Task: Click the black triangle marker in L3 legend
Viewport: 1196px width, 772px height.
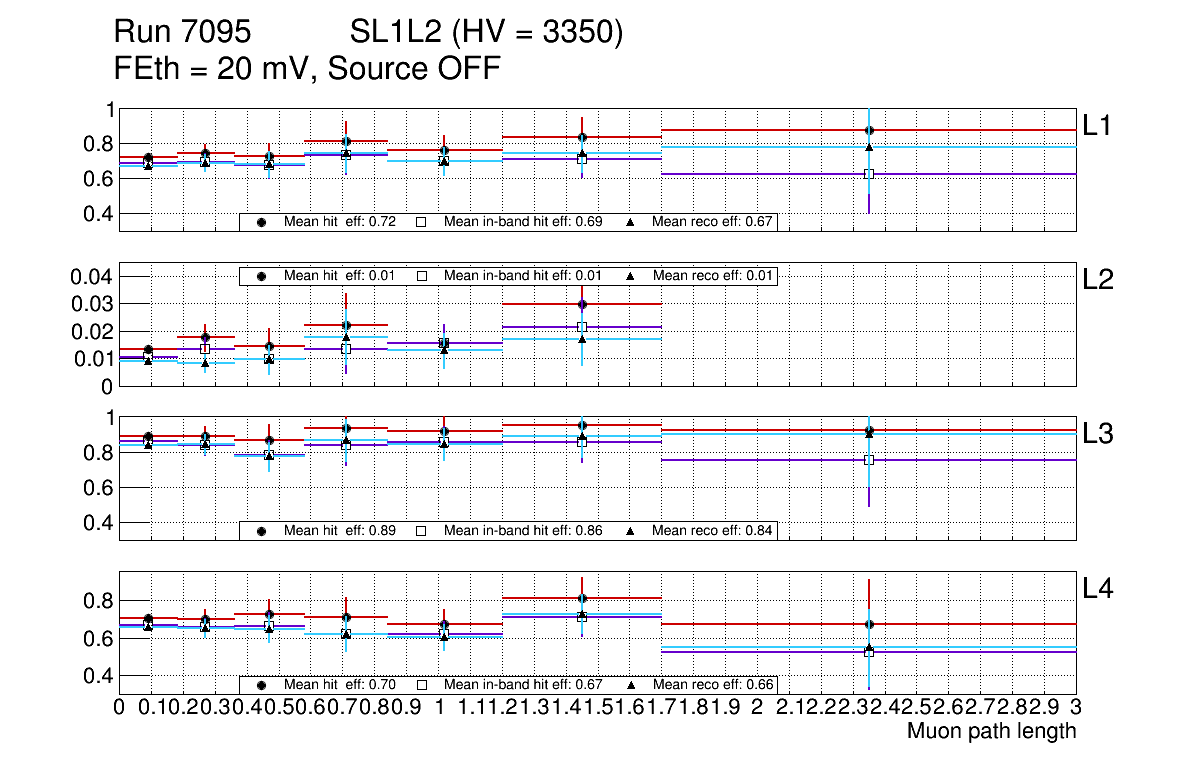Action: [x=631, y=531]
